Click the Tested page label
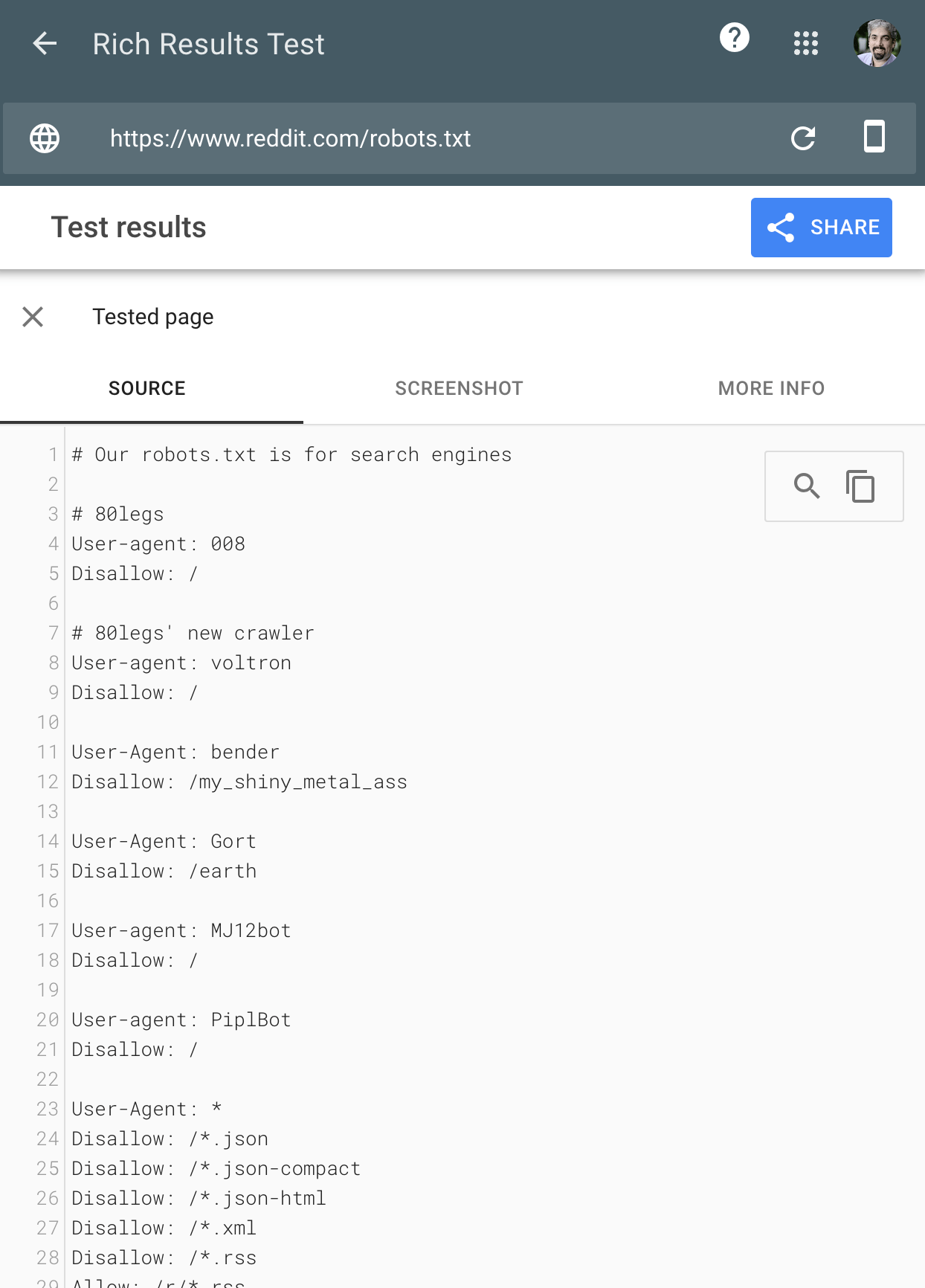Image resolution: width=925 pixels, height=1288 pixels. coord(152,317)
